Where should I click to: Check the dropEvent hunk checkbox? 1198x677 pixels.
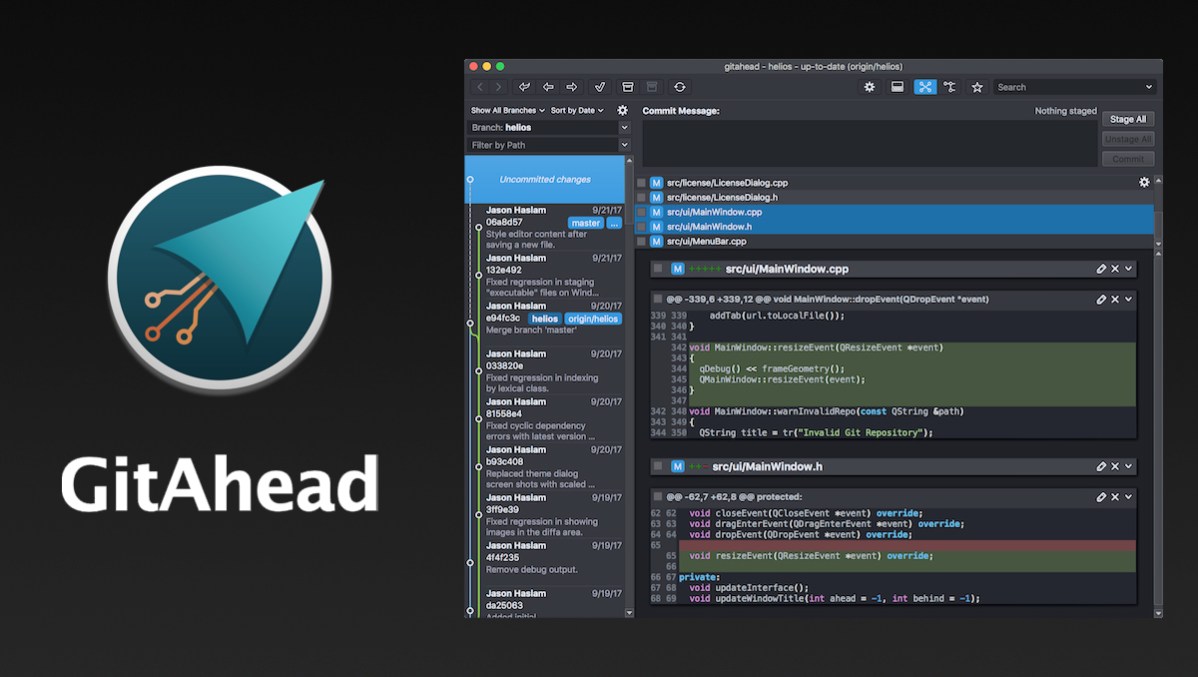(x=658, y=300)
